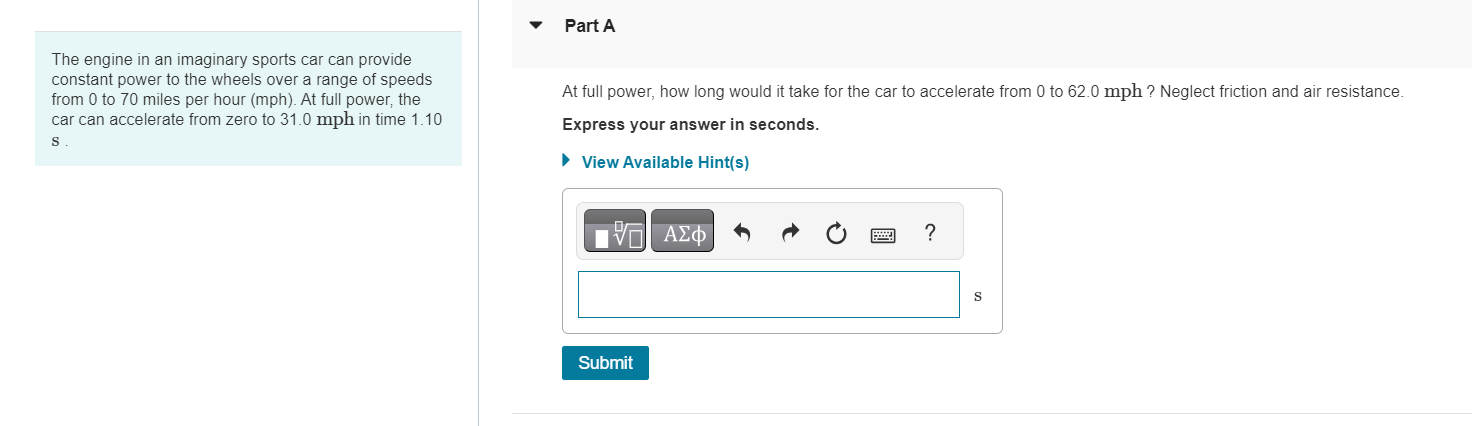The width and height of the screenshot is (1472, 426).
Task: Click the seconds unit label beside input
Action: [978, 296]
